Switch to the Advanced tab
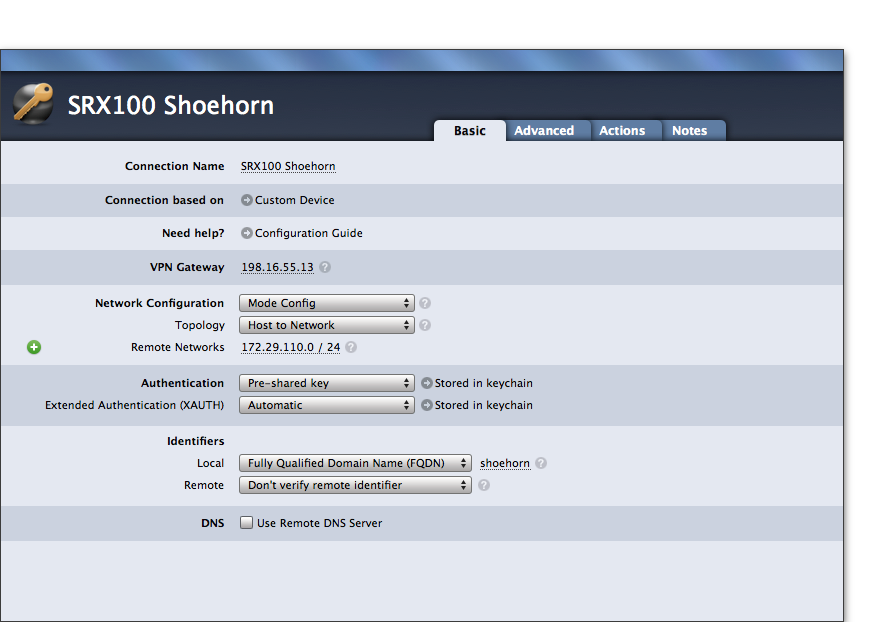The height and width of the screenshot is (622, 884). pyautogui.click(x=544, y=131)
